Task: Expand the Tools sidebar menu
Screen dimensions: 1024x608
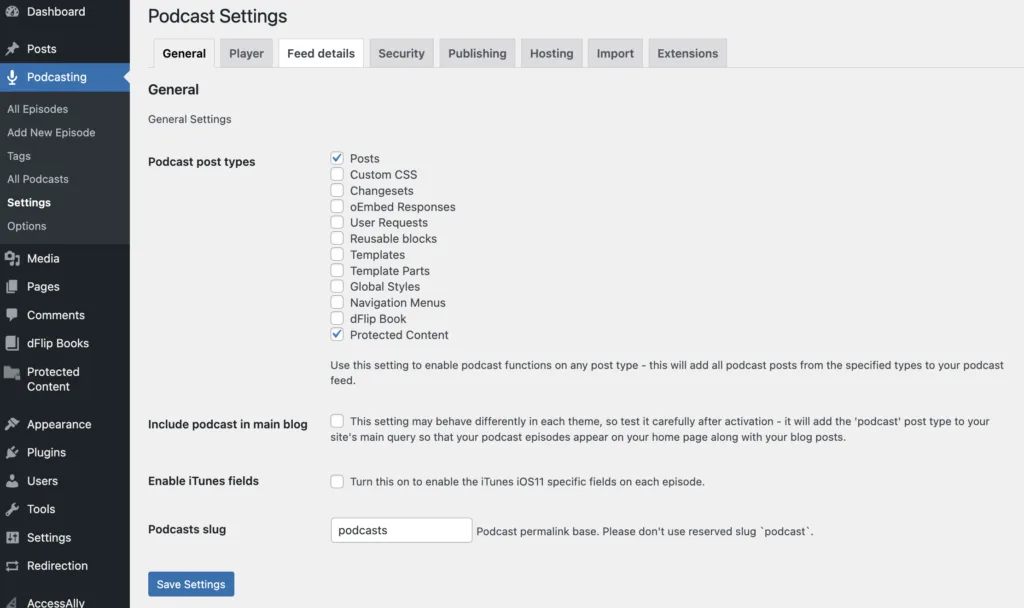Action: (43, 509)
